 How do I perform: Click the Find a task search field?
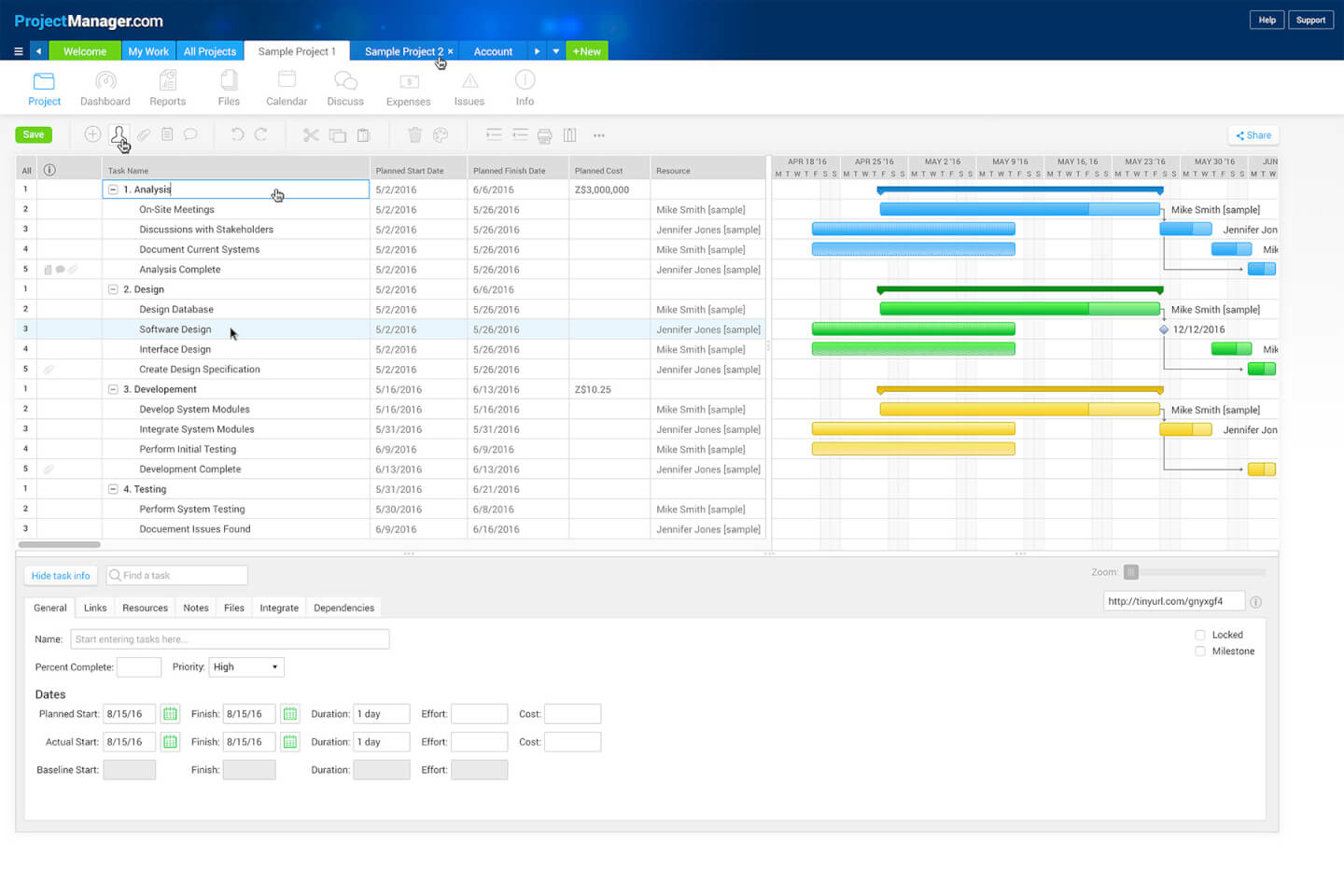[177, 576]
